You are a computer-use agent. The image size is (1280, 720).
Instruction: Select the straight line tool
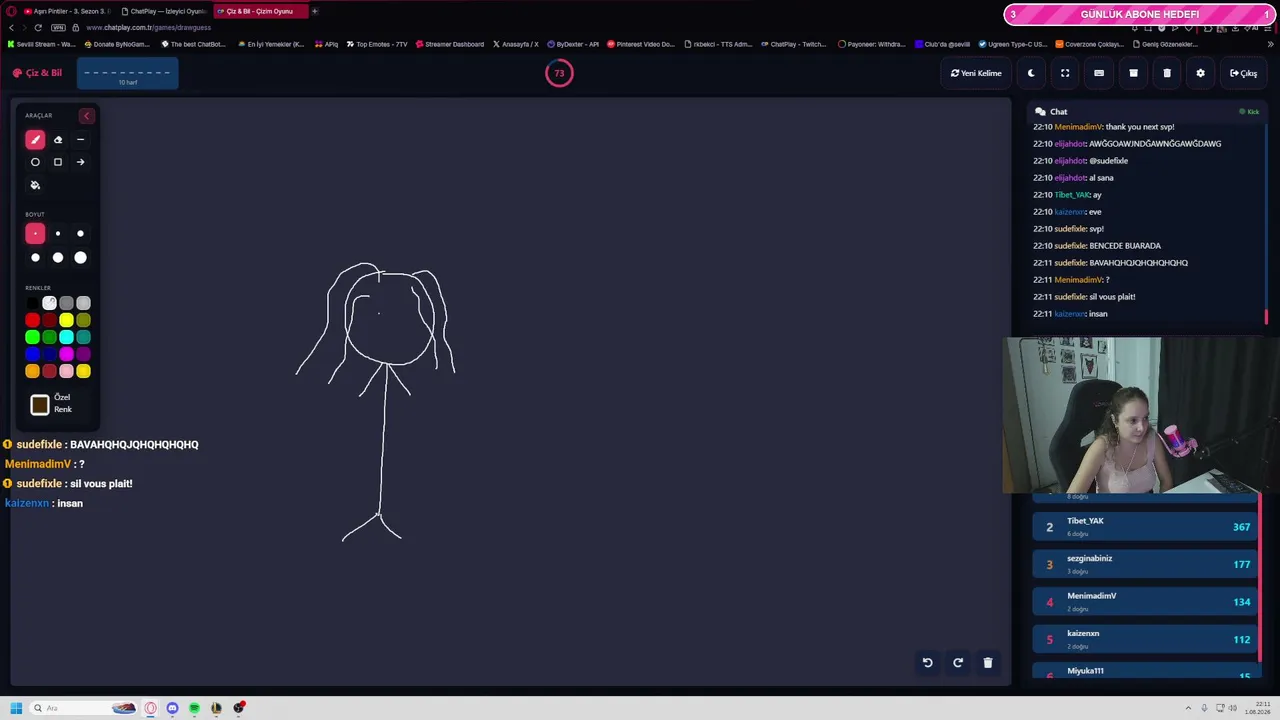(x=81, y=140)
